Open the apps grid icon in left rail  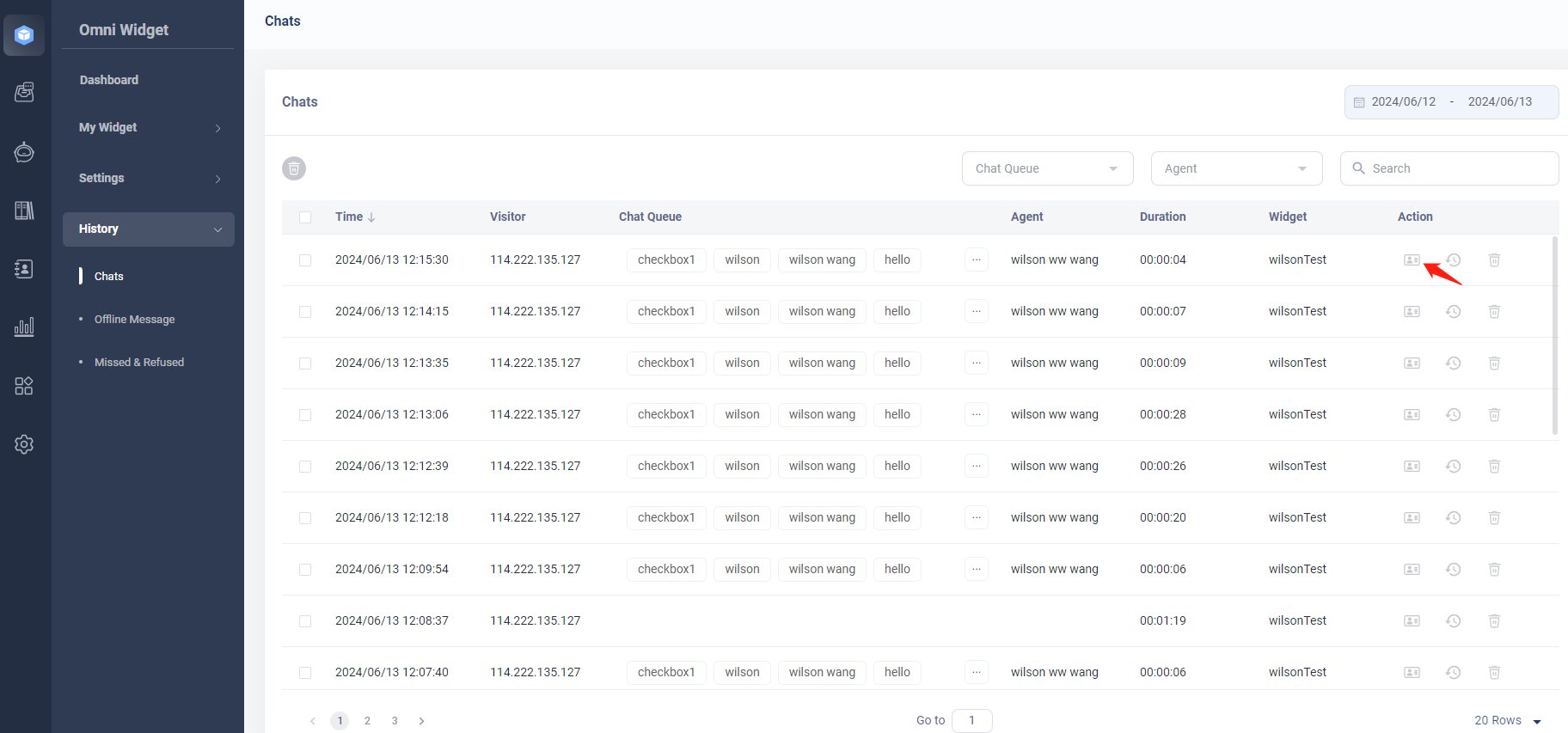[24, 386]
